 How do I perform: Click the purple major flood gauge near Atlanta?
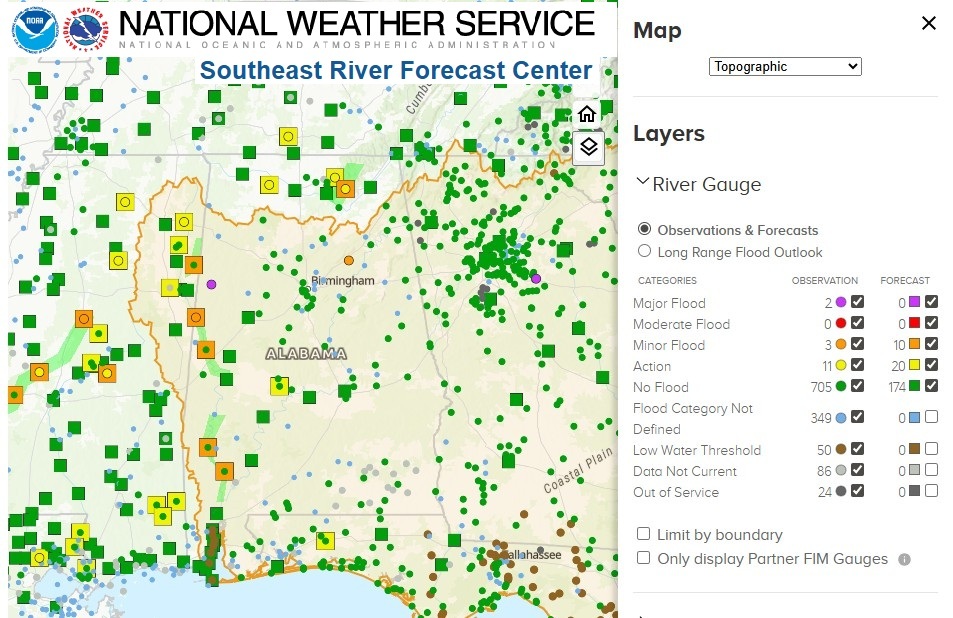pyautogui.click(x=536, y=279)
